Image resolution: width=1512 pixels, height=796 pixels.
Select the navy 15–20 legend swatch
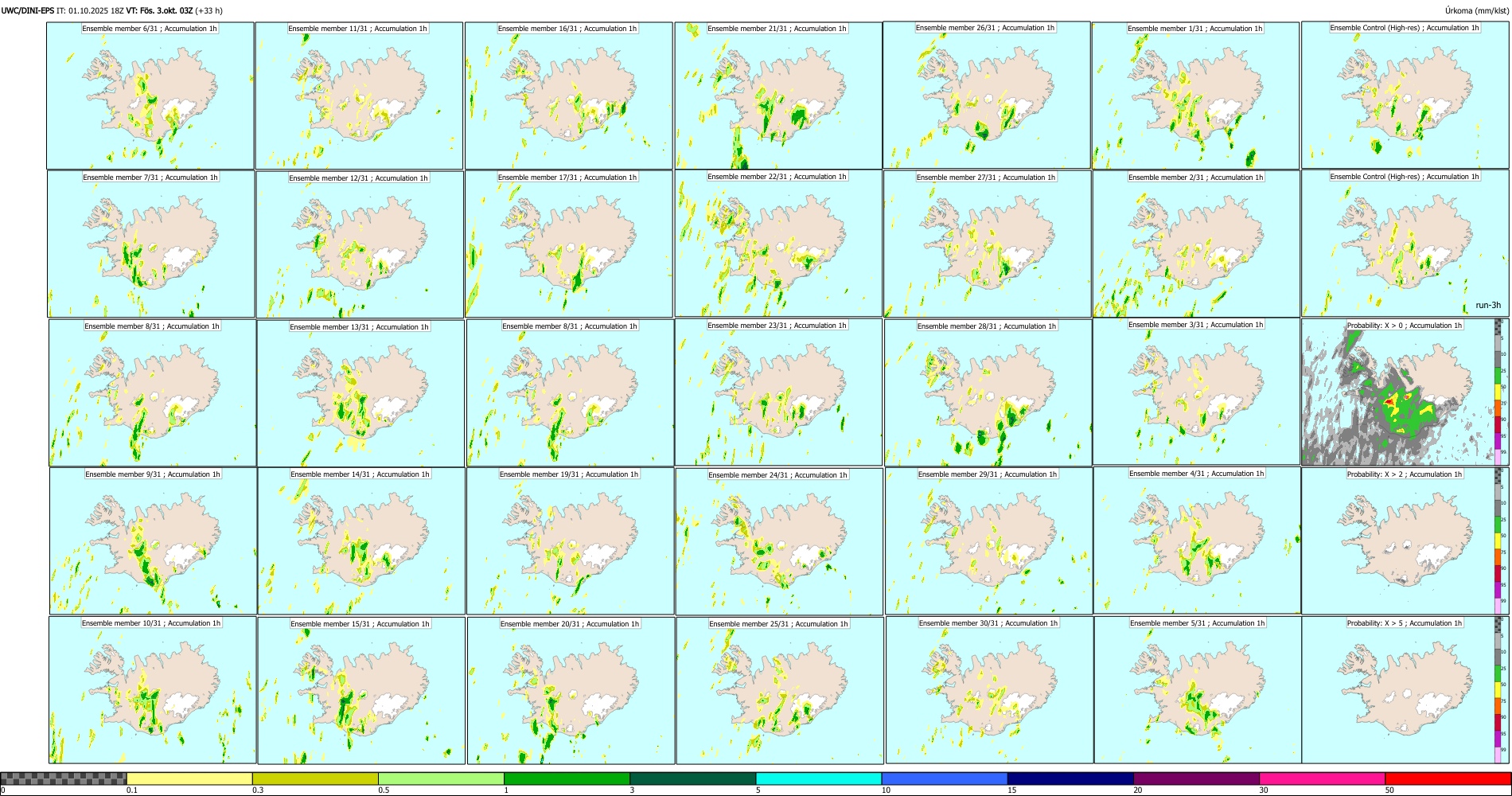point(1070,778)
